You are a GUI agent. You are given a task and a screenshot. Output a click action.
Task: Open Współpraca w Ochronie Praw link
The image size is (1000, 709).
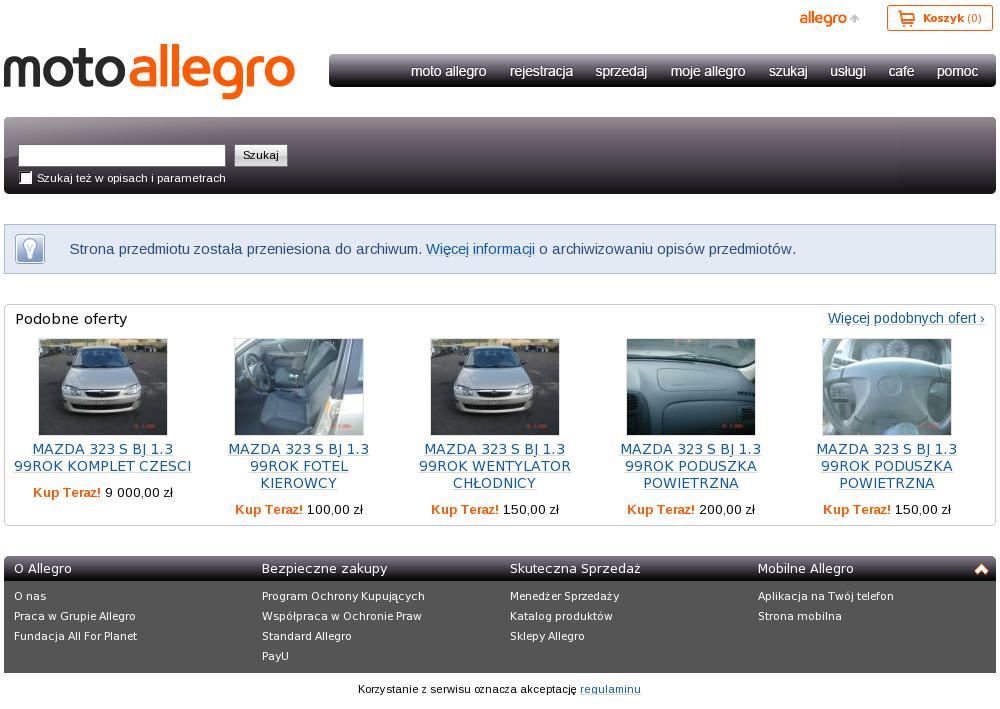click(x=342, y=616)
